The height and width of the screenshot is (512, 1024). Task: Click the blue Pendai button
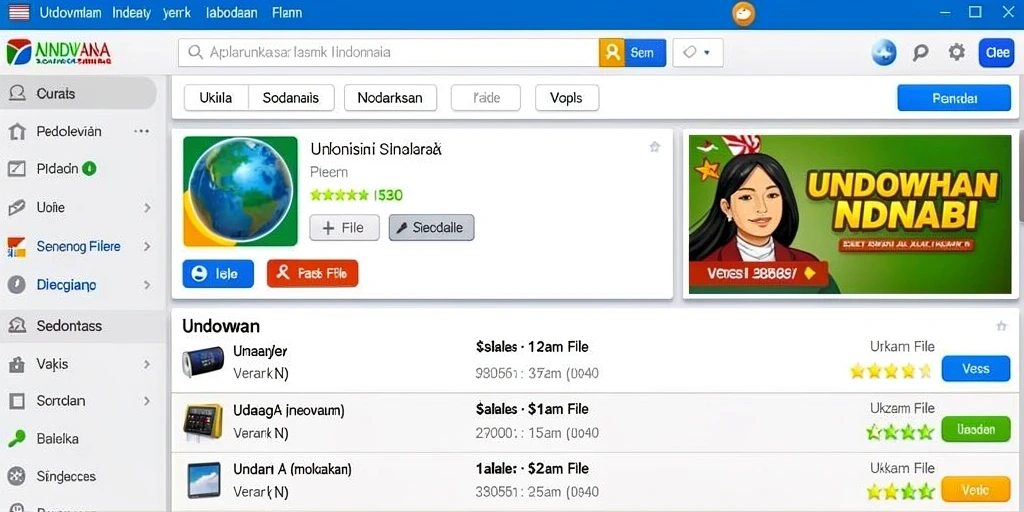point(954,98)
